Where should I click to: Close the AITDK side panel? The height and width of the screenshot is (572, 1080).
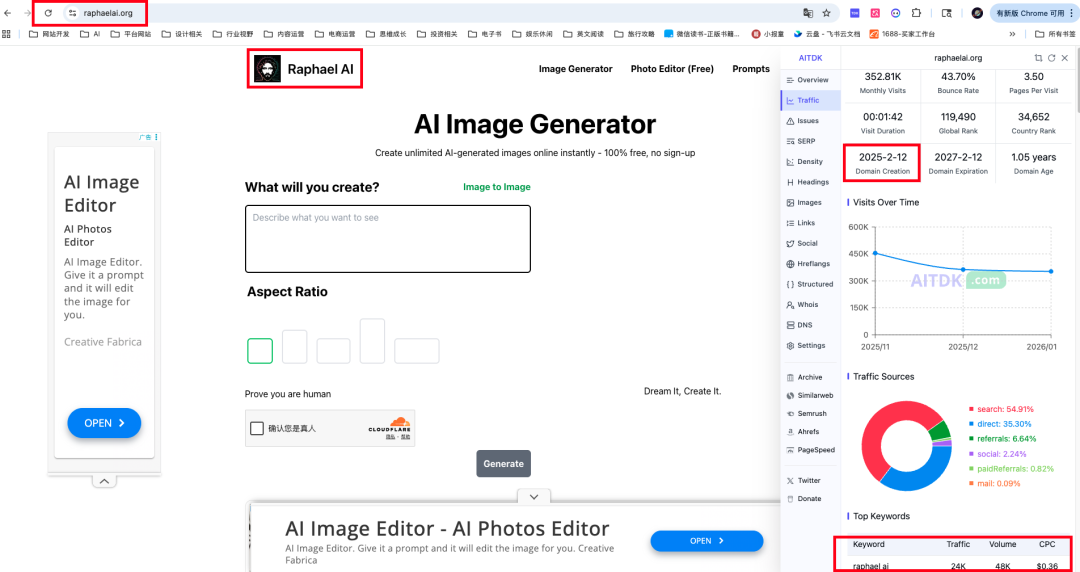[1065, 59]
